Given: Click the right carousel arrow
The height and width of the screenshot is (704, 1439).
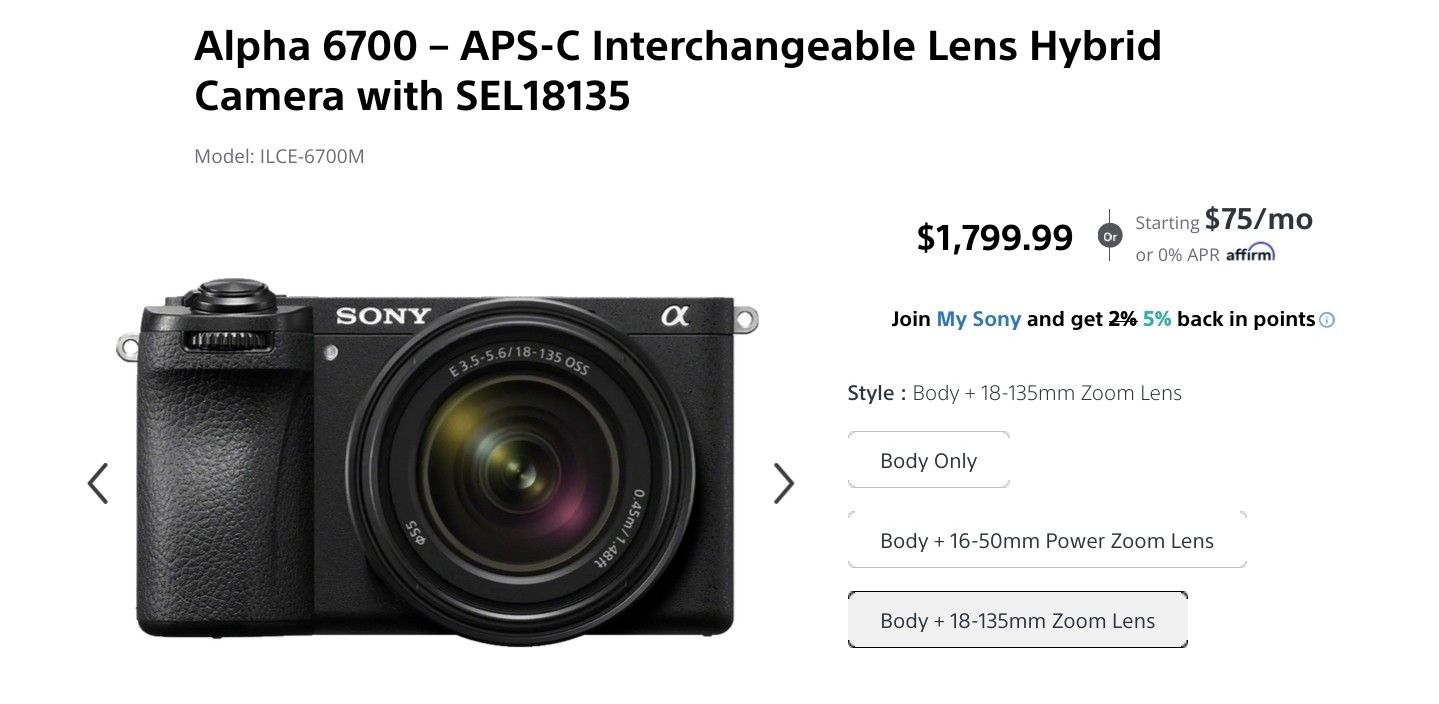Looking at the screenshot, I should pyautogui.click(x=784, y=483).
